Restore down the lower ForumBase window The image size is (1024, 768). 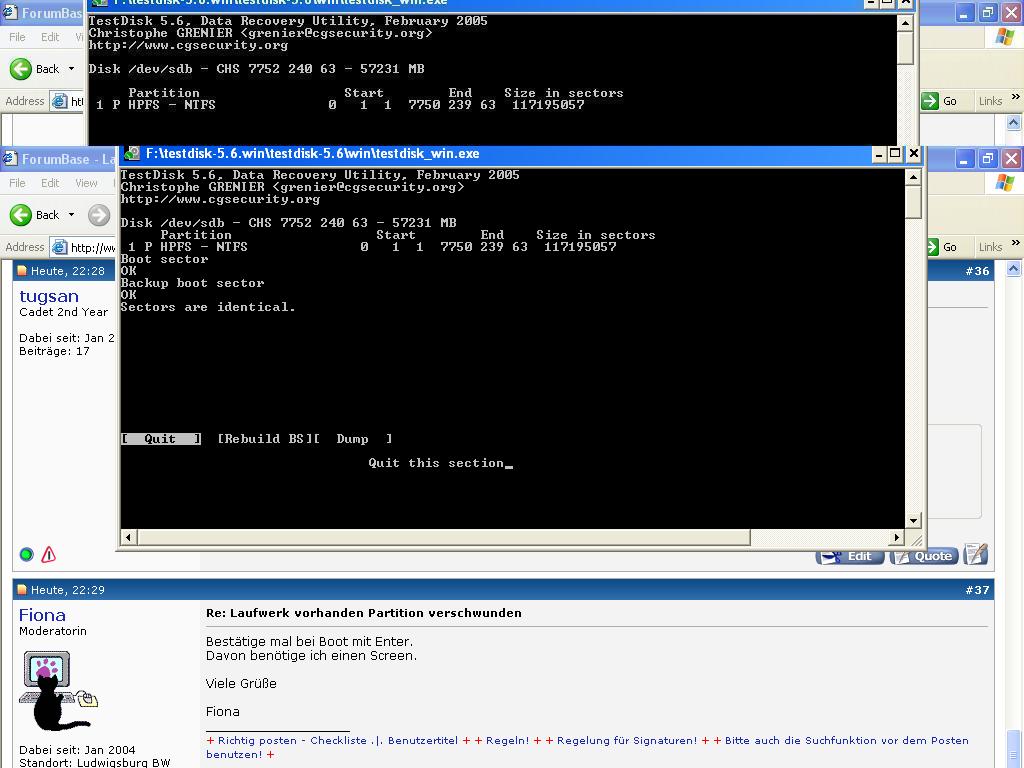(987, 159)
